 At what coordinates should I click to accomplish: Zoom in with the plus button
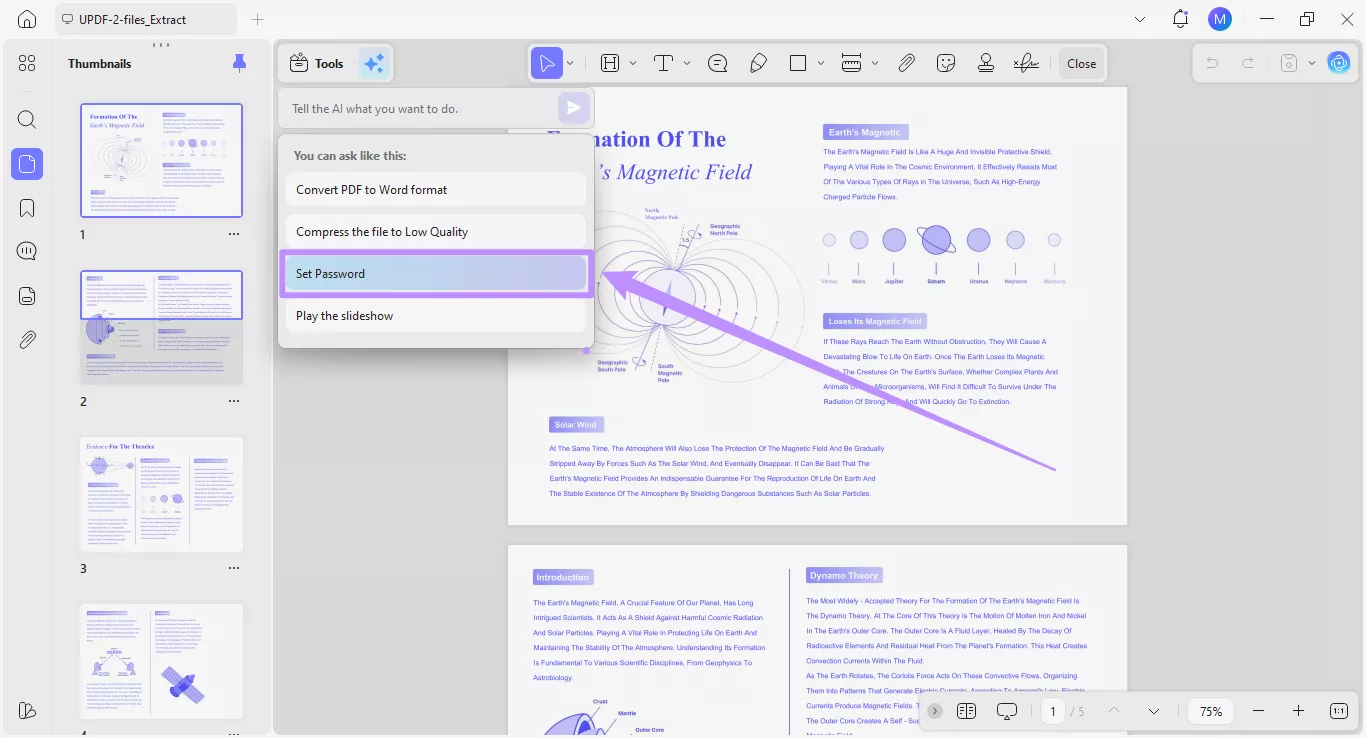tap(1298, 711)
